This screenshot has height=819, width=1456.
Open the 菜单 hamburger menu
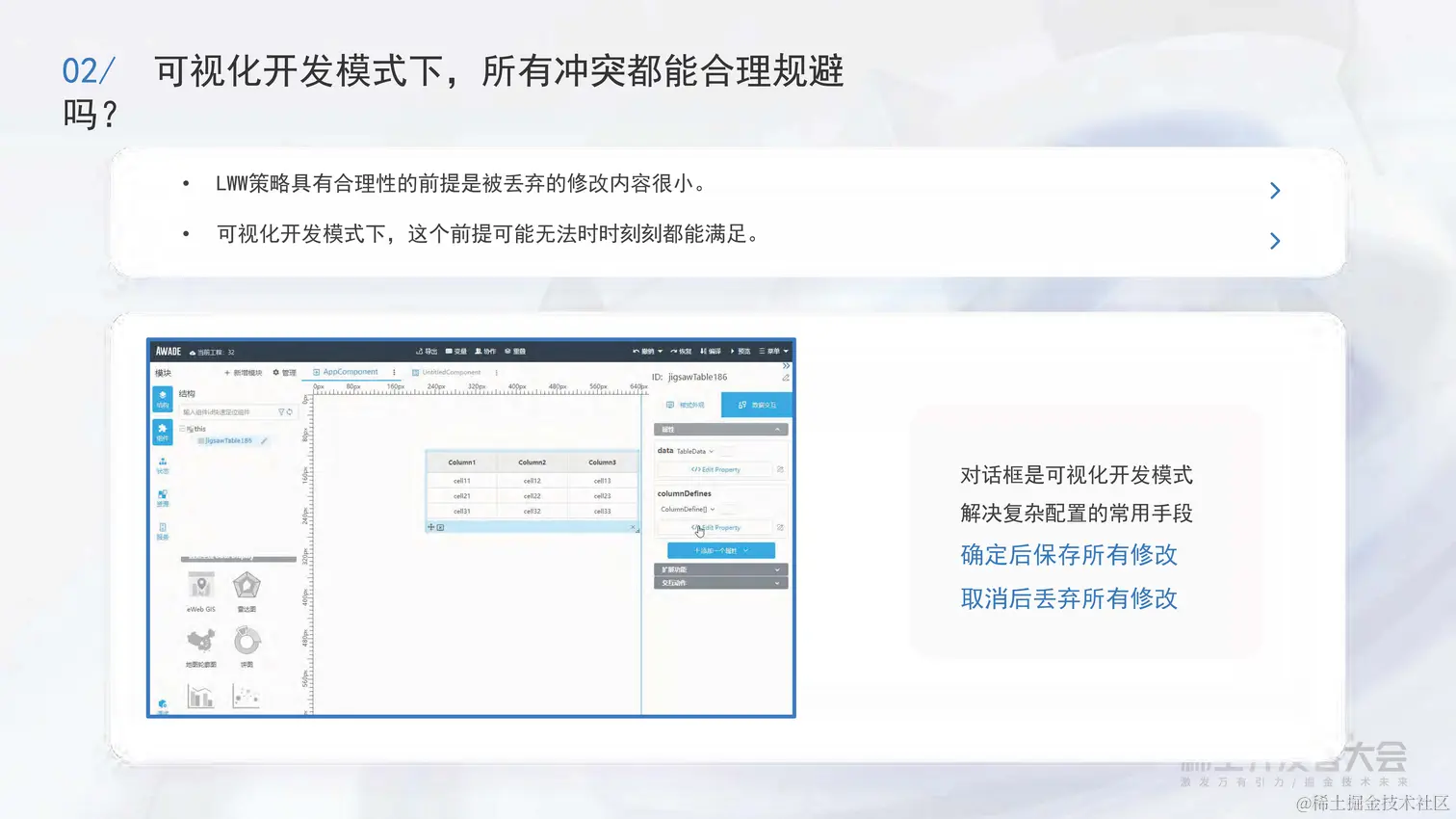773,352
